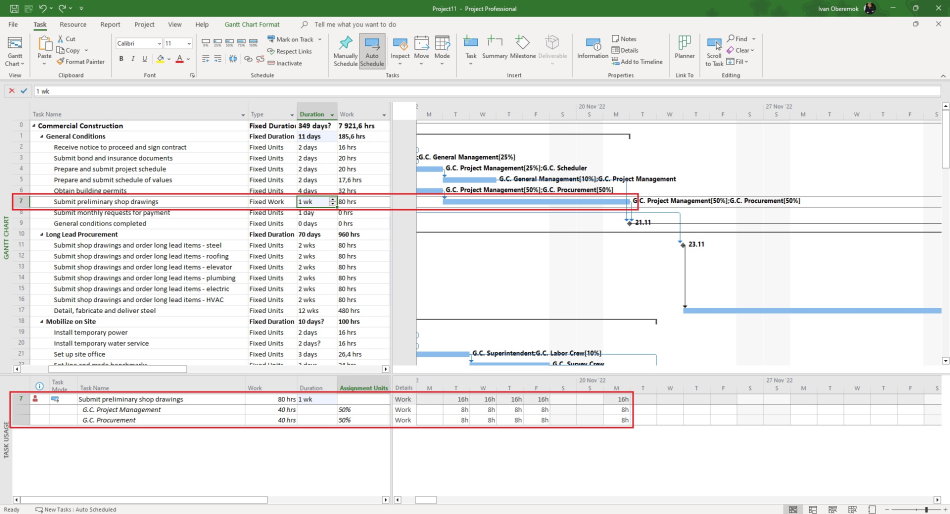Click the Undo icon

(x=43, y=8)
